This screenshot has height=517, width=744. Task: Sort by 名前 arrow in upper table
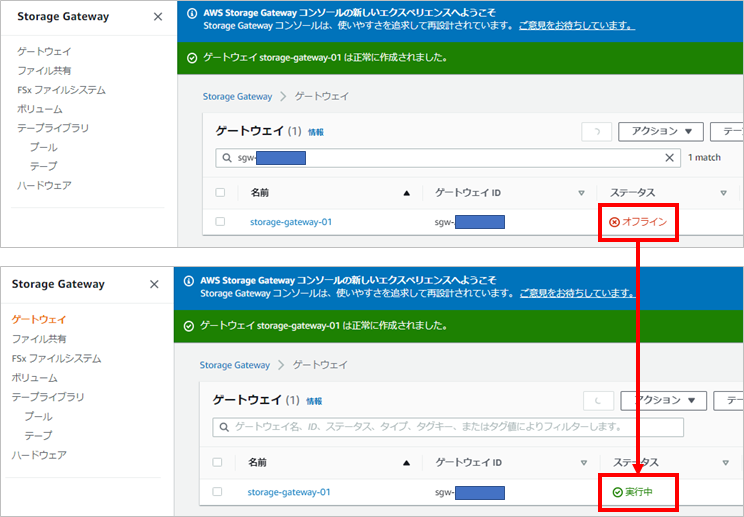pos(407,193)
